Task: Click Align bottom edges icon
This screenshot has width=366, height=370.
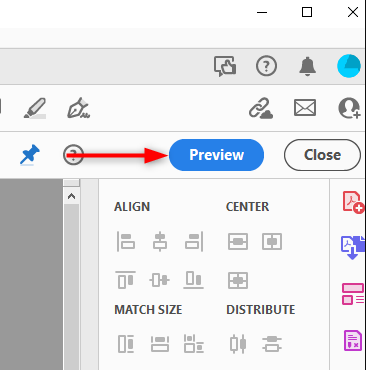Action: 194,280
